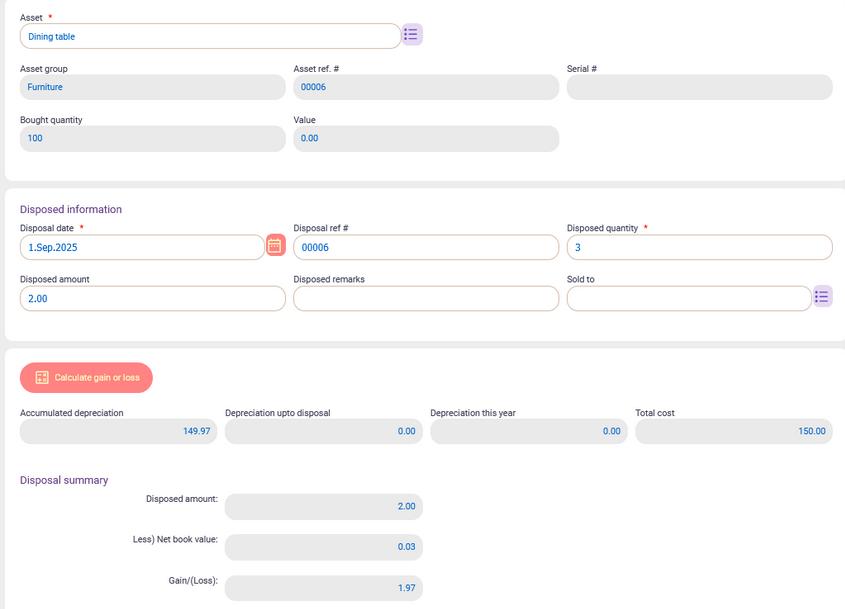Click the Disposal date input field
The image size is (845, 609).
coord(142,247)
